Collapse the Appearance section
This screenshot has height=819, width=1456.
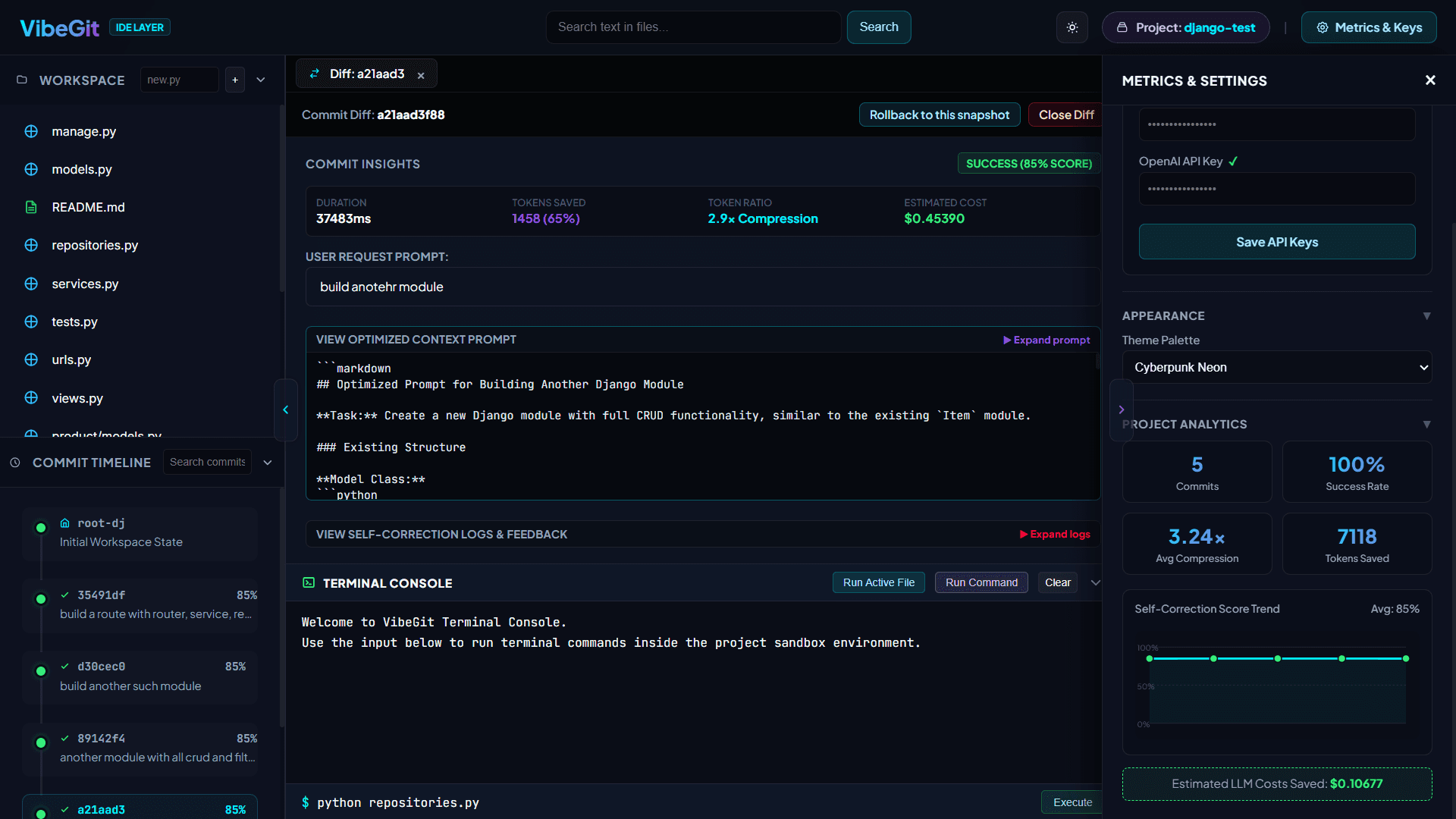pyautogui.click(x=1426, y=316)
